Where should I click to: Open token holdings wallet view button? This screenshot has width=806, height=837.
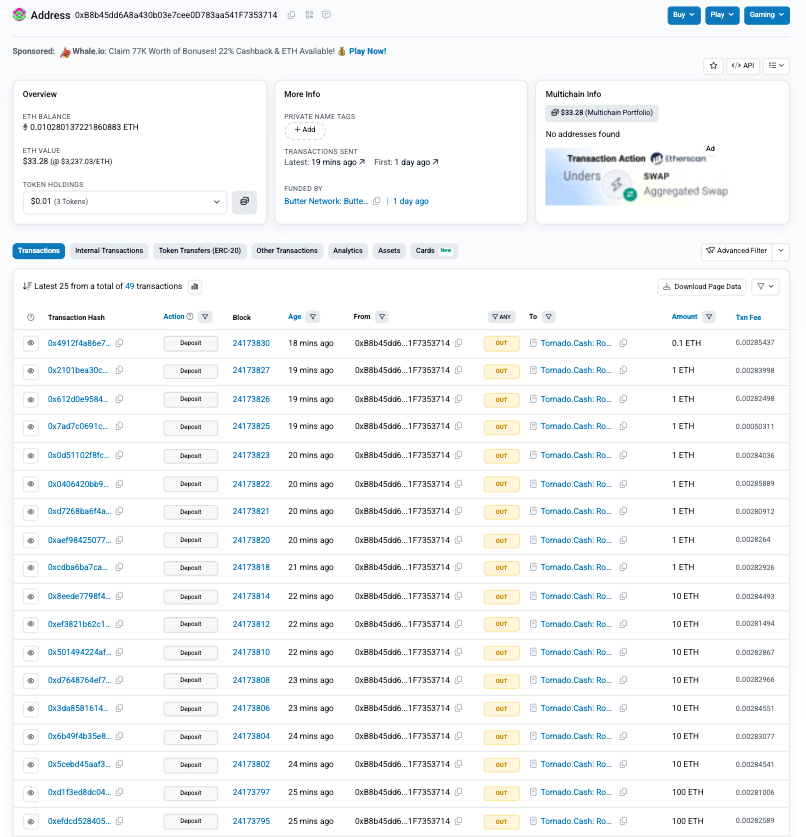click(x=244, y=202)
